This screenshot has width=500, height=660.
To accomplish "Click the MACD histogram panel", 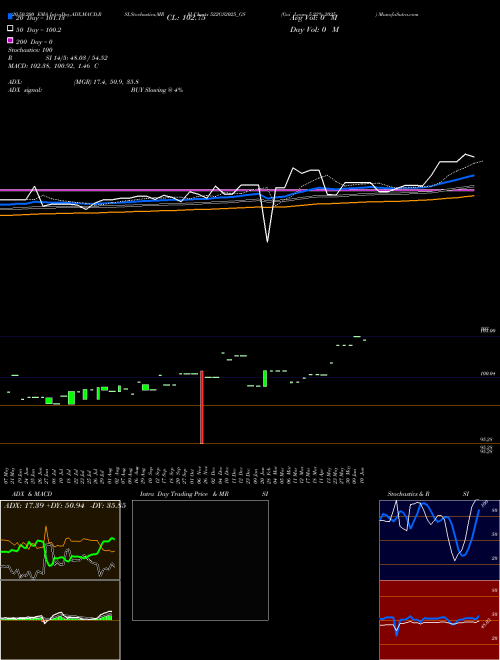I will click(60, 620).
